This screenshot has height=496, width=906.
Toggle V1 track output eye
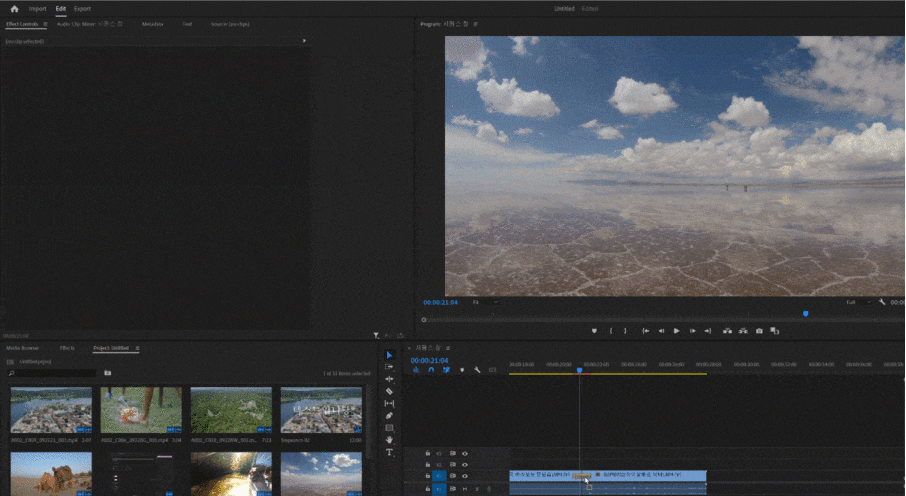click(465, 476)
